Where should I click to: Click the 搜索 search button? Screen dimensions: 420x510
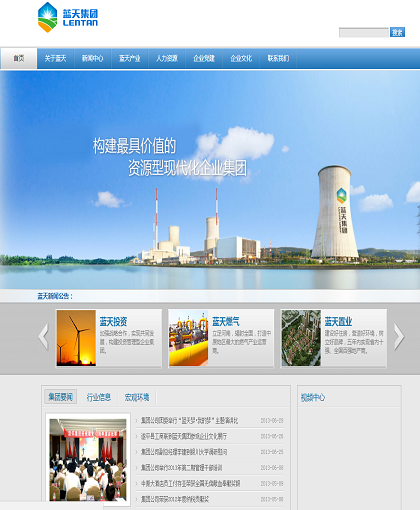(x=397, y=32)
